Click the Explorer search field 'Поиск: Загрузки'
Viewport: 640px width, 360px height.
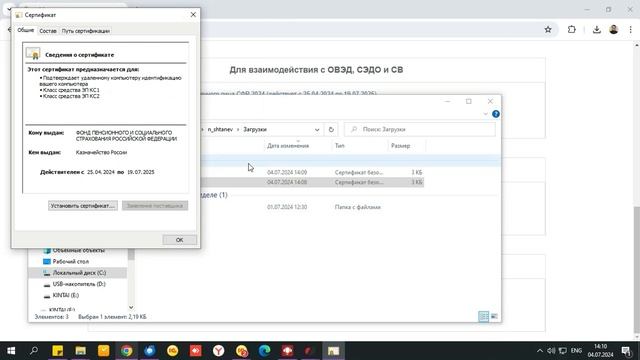tap(420, 129)
